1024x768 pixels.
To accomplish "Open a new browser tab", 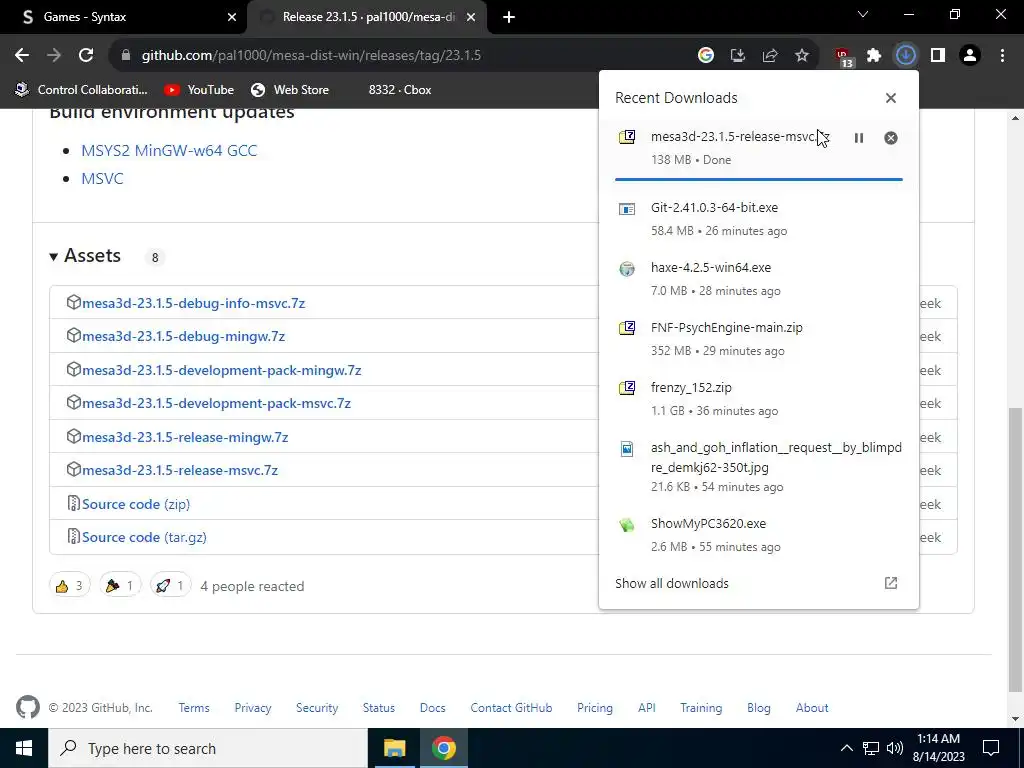I will [x=509, y=18].
